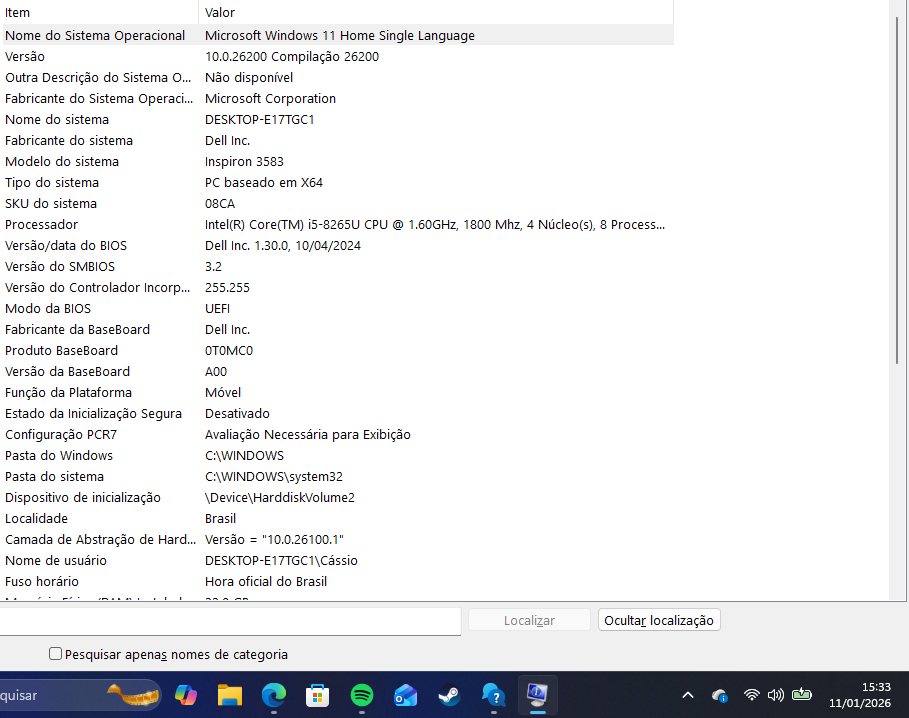The height and width of the screenshot is (718, 909).
Task: Select the 'Processador' row
Action: (x=338, y=224)
